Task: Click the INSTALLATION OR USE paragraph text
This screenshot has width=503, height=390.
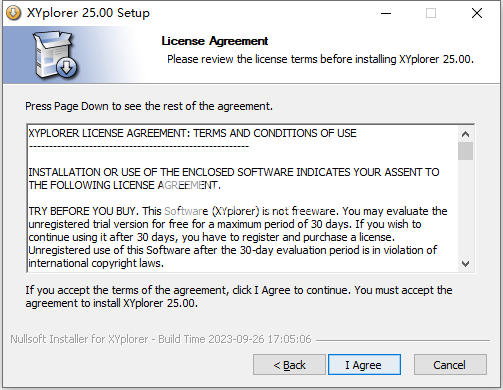Action: 234,179
